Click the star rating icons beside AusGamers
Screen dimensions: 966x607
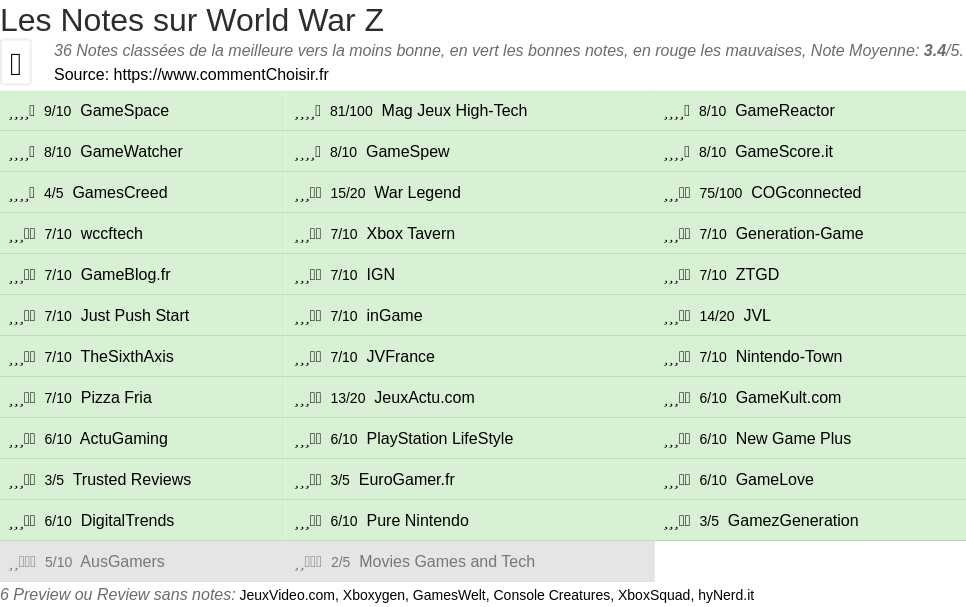pos(22,562)
